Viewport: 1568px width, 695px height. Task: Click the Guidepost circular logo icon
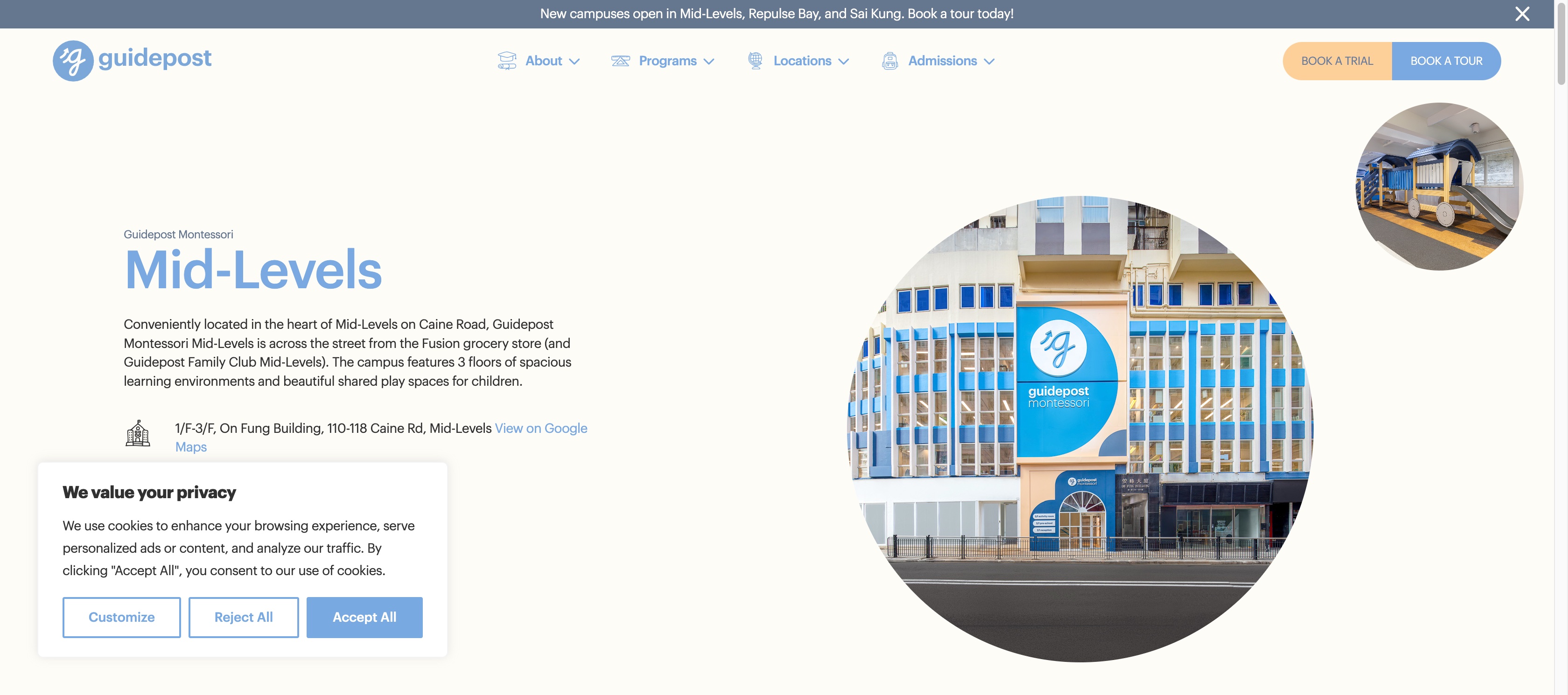click(x=73, y=61)
